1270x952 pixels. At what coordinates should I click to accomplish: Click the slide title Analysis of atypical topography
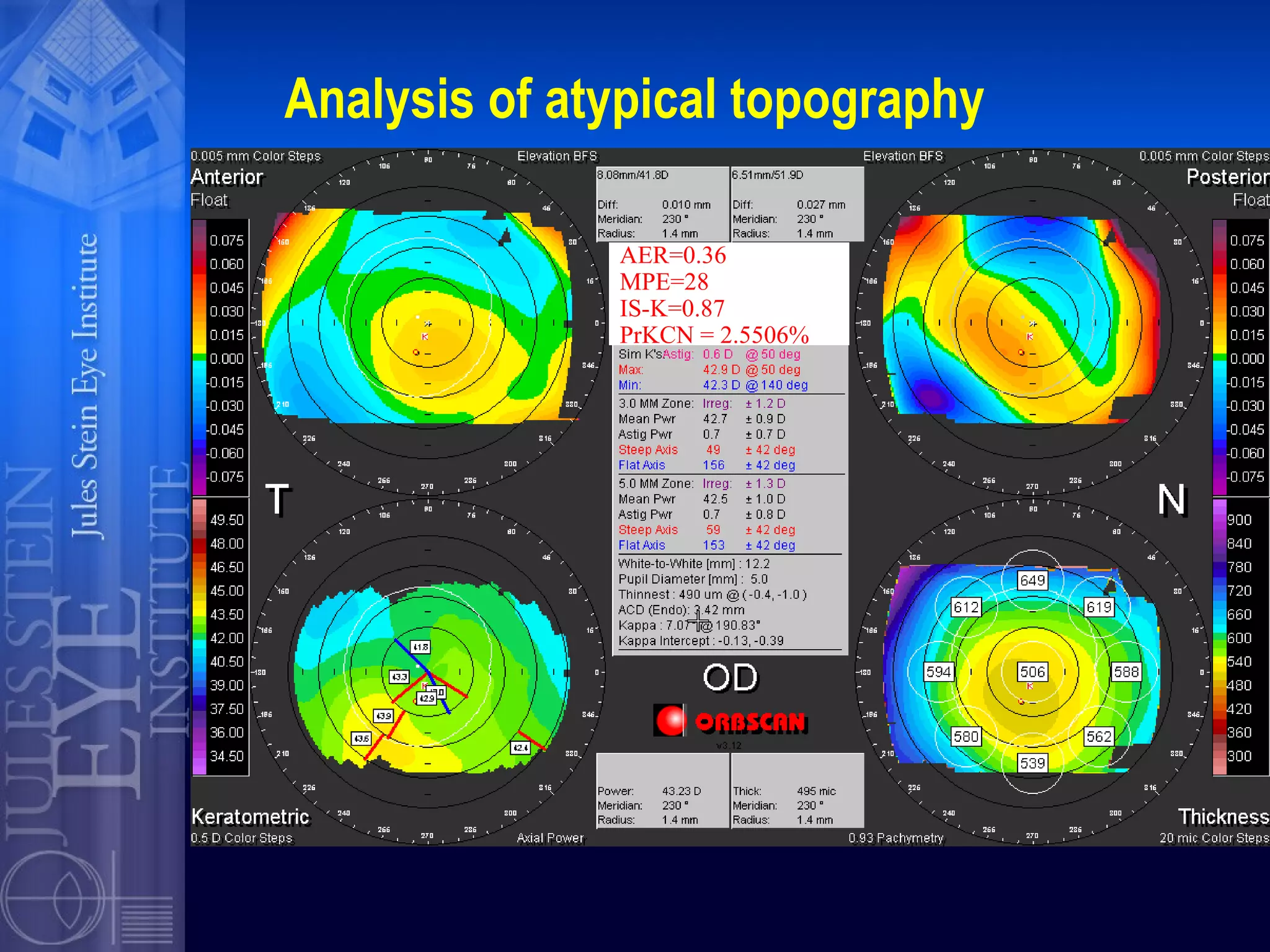pos(634,101)
